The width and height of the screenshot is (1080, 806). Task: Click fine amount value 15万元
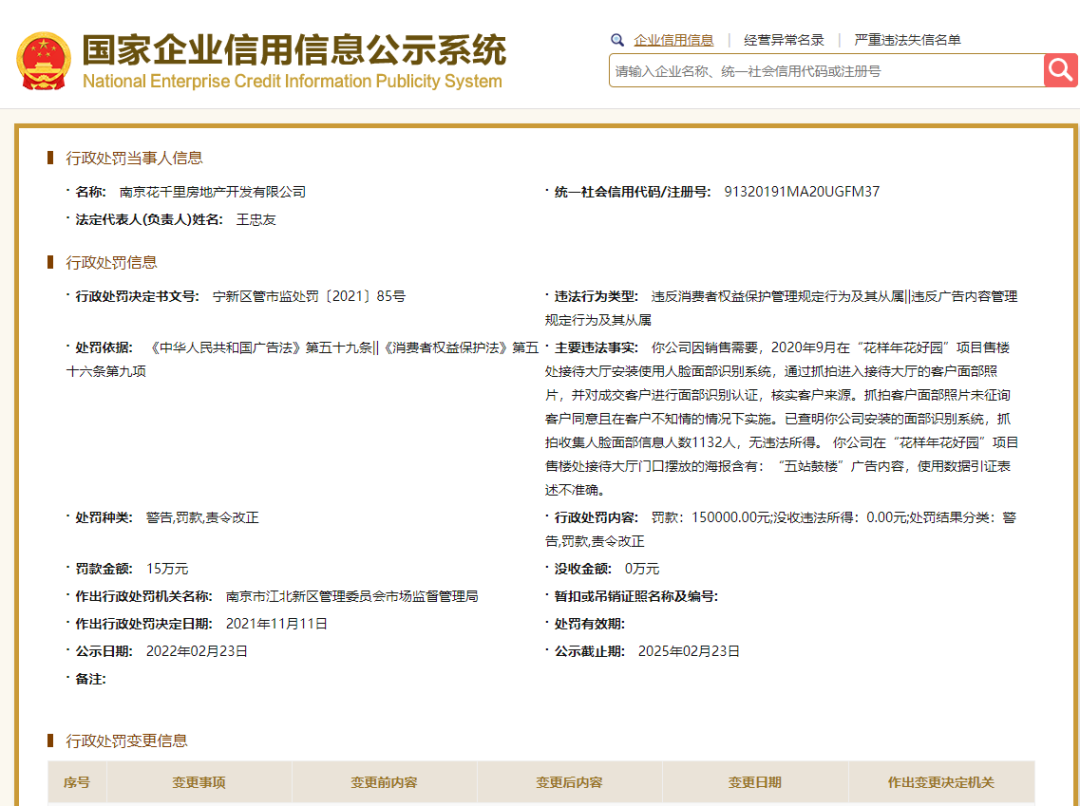pos(167,568)
